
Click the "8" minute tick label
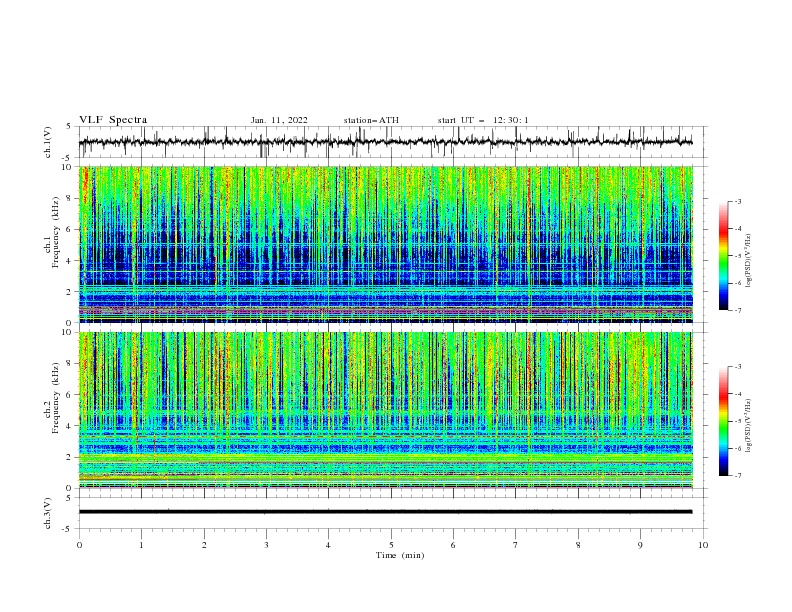tap(578, 545)
